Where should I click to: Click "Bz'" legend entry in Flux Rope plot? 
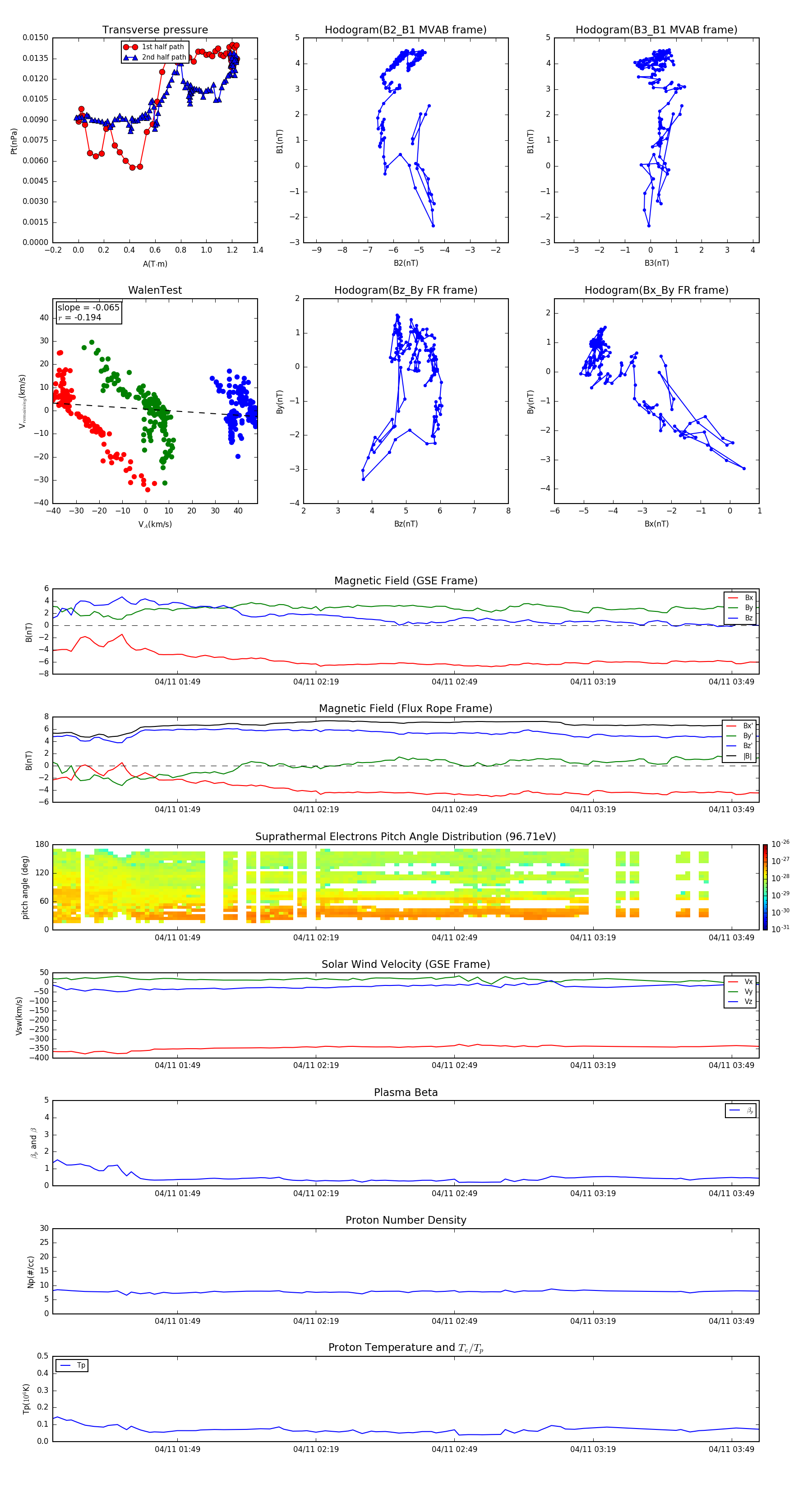(x=740, y=746)
